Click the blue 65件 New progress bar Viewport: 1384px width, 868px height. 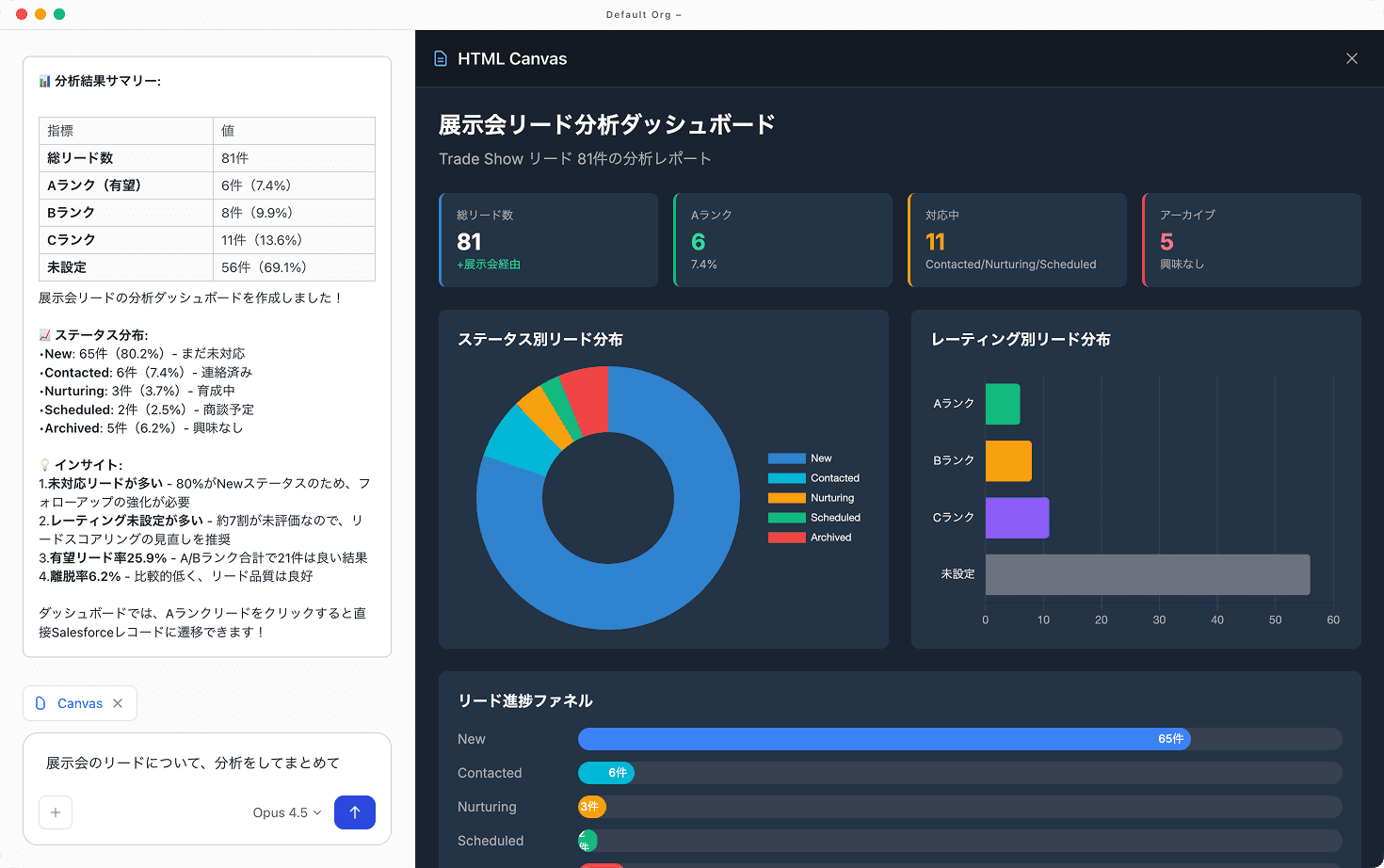(883, 739)
